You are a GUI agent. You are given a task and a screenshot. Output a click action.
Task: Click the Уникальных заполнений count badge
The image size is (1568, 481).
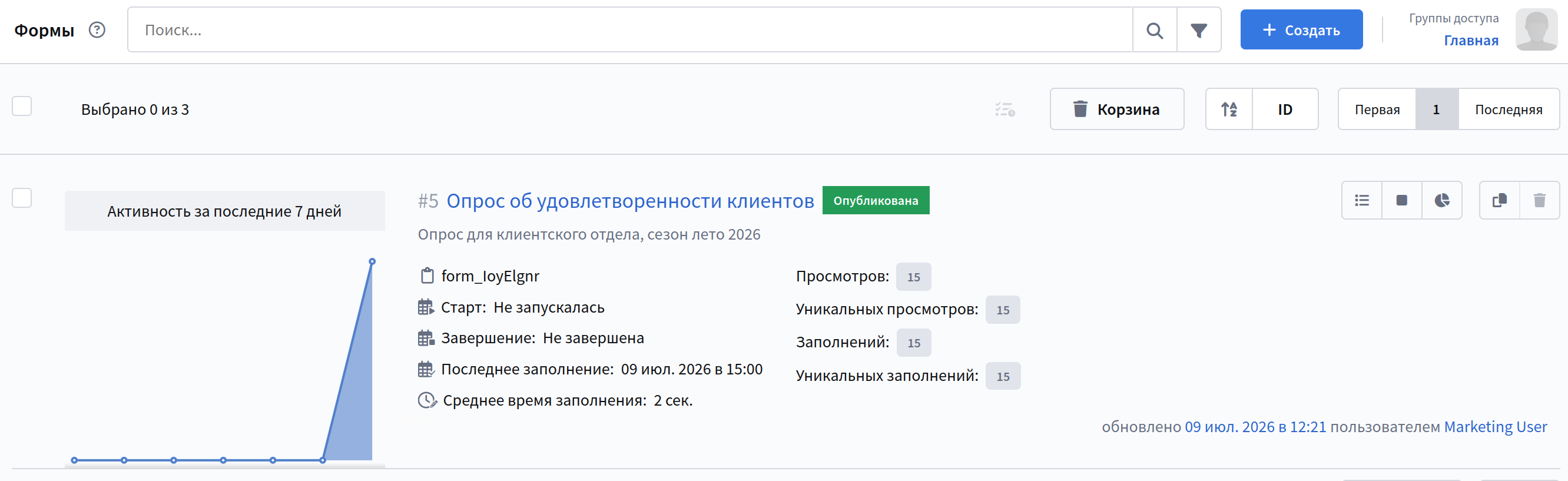(1003, 376)
